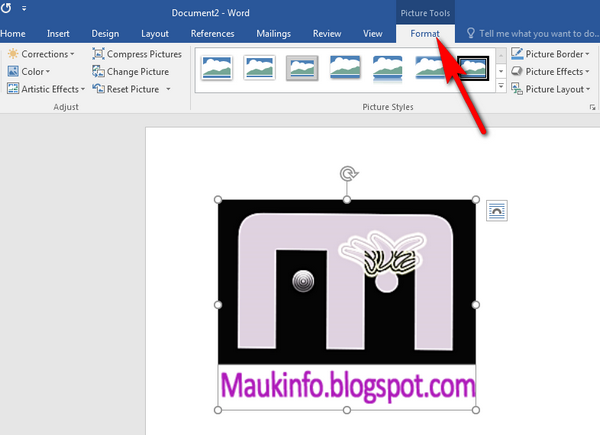600x435 pixels.
Task: Open the Artistic Effects dropdown
Action: pos(46,89)
